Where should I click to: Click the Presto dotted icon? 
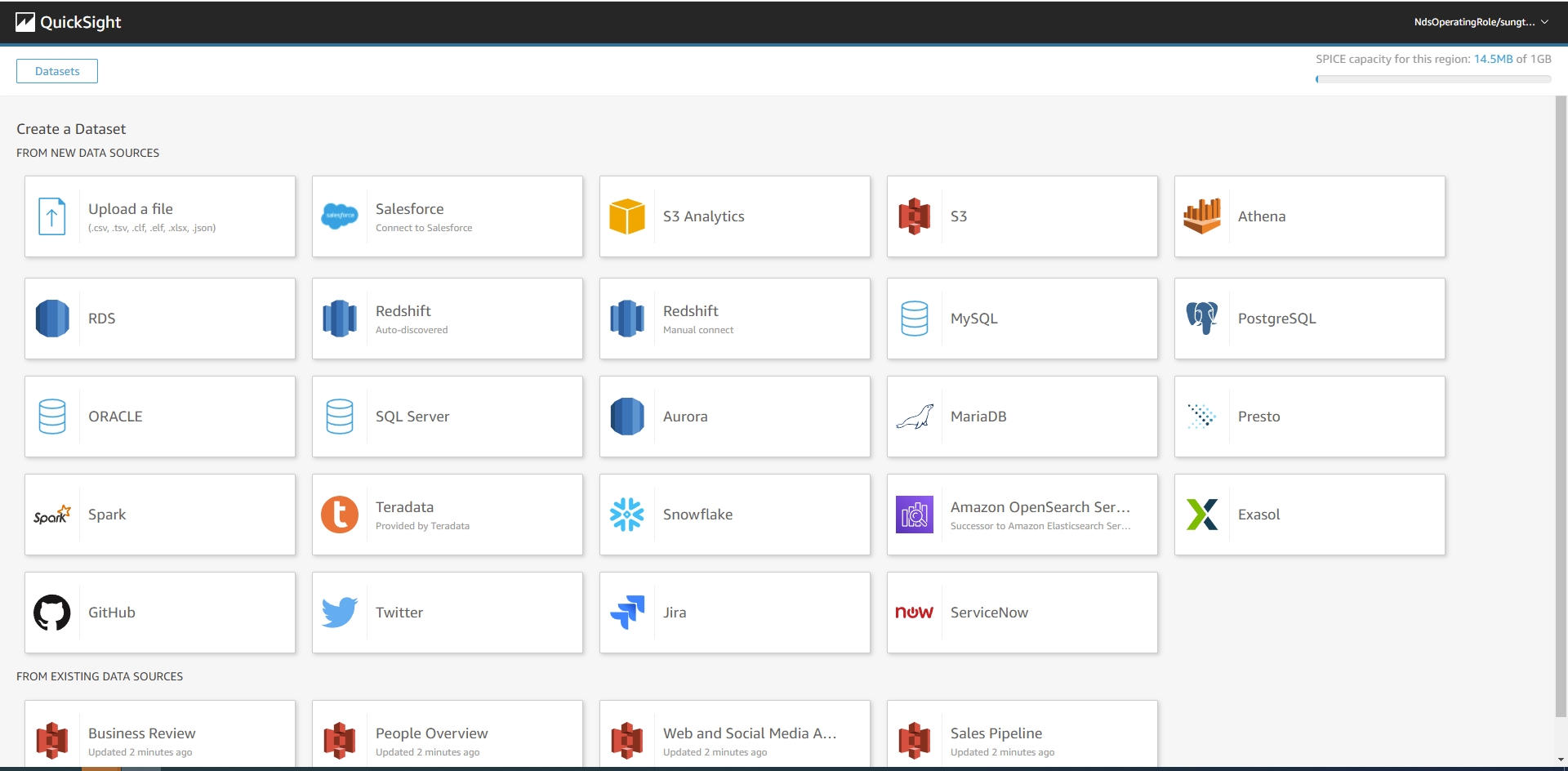coord(1202,417)
